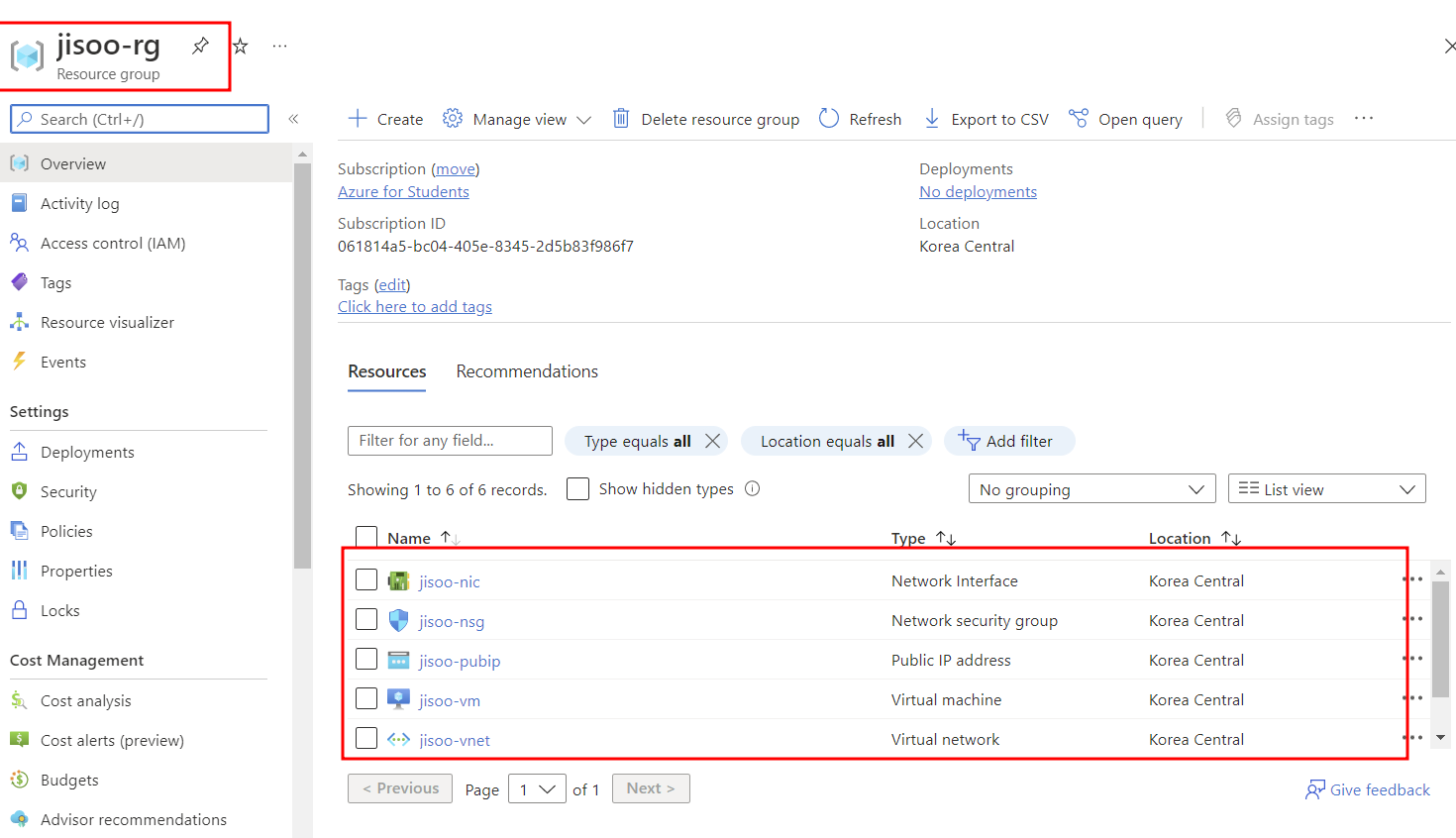This screenshot has width=1456, height=838.
Task: Check the jisoo-nsg row checkbox
Action: 366,619
